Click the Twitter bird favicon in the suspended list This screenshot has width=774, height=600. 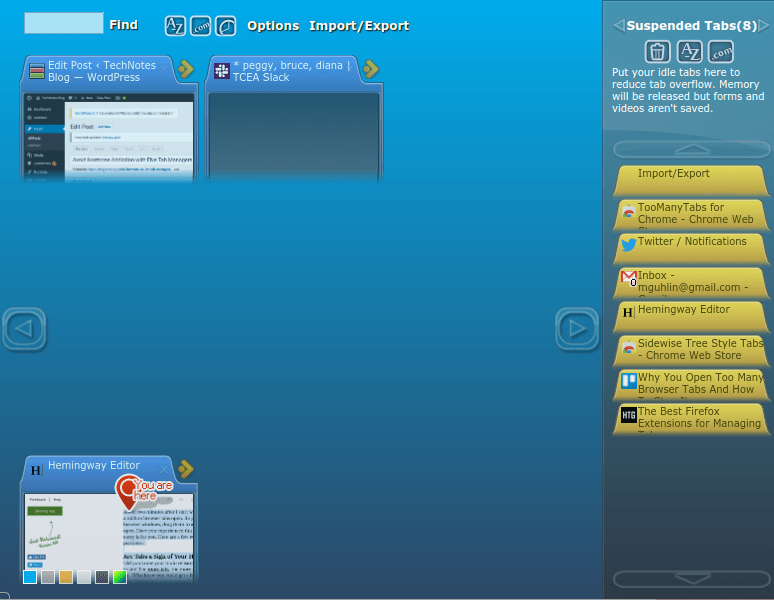click(x=628, y=245)
